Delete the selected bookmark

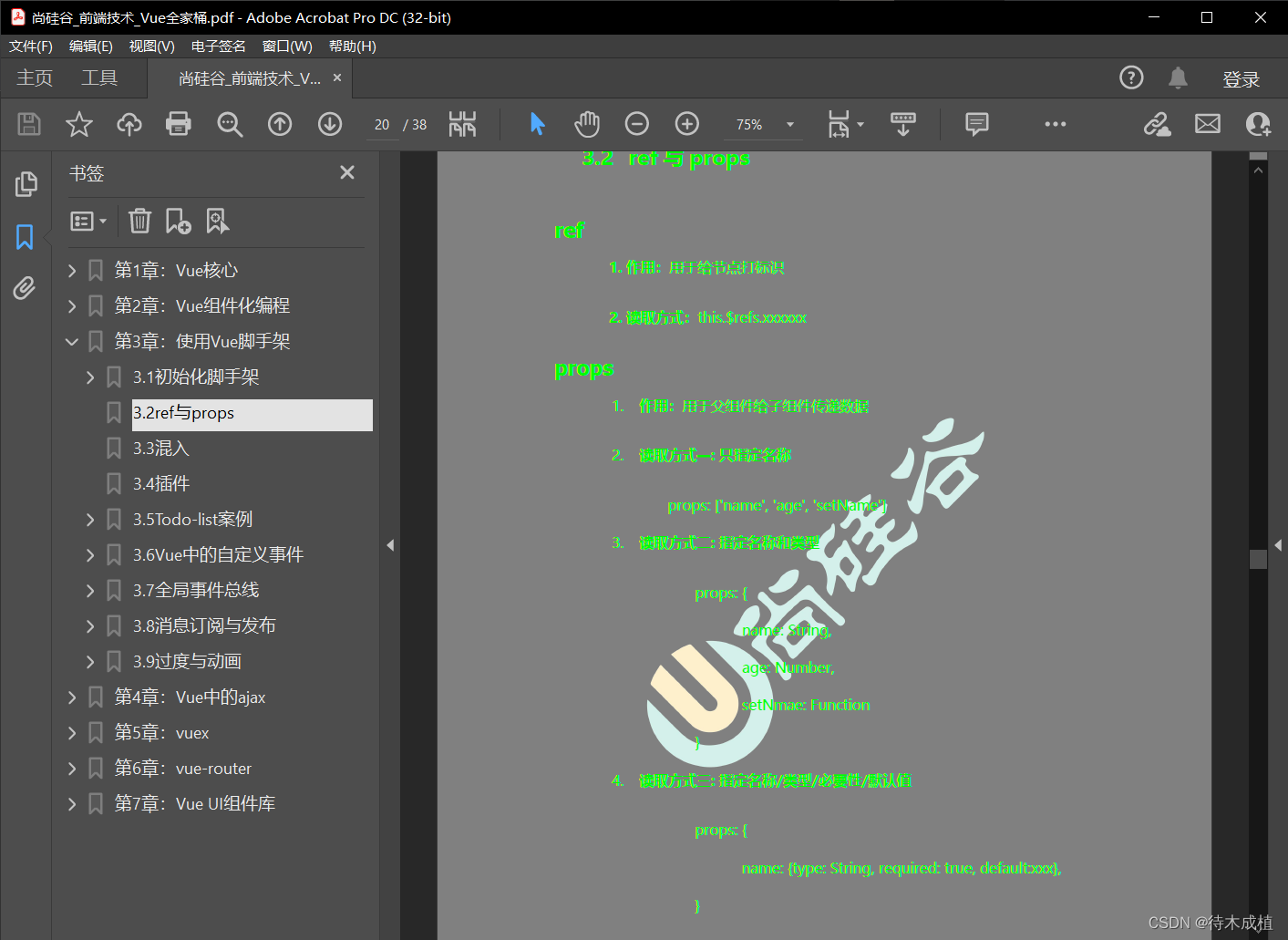click(139, 221)
